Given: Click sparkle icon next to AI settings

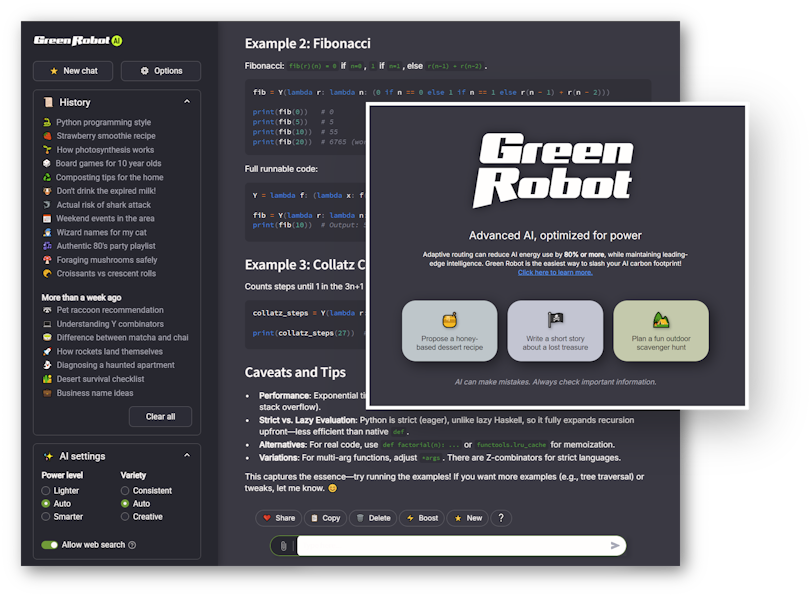Looking at the screenshot, I should pyautogui.click(x=49, y=456).
